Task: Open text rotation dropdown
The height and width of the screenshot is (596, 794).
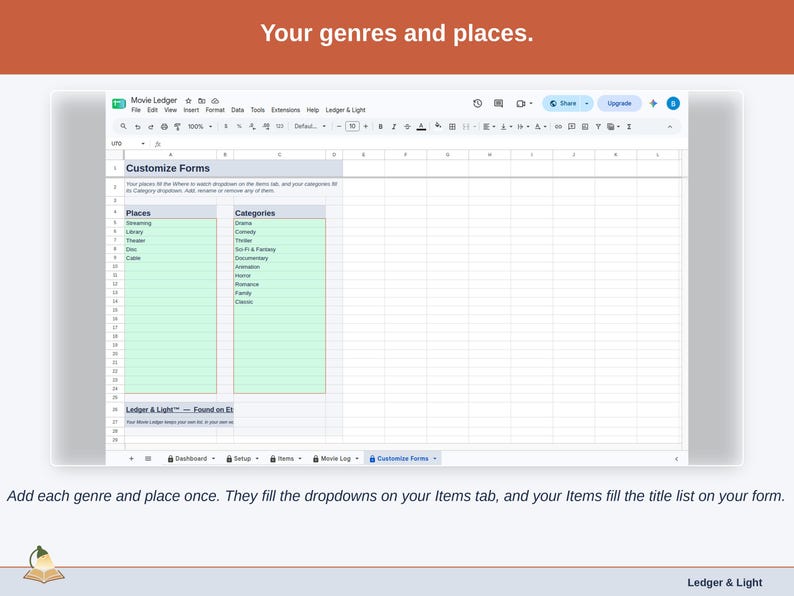Action: click(540, 127)
